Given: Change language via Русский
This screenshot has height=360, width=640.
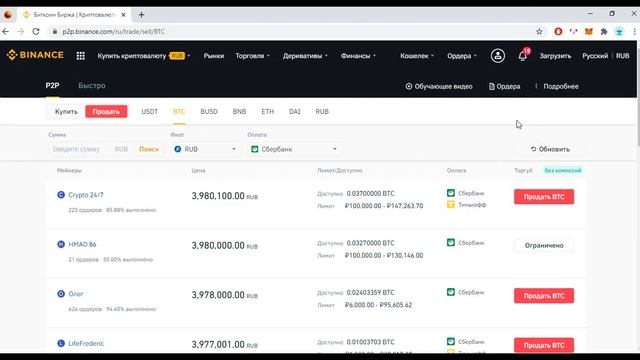Looking at the screenshot, I should [x=595, y=56].
